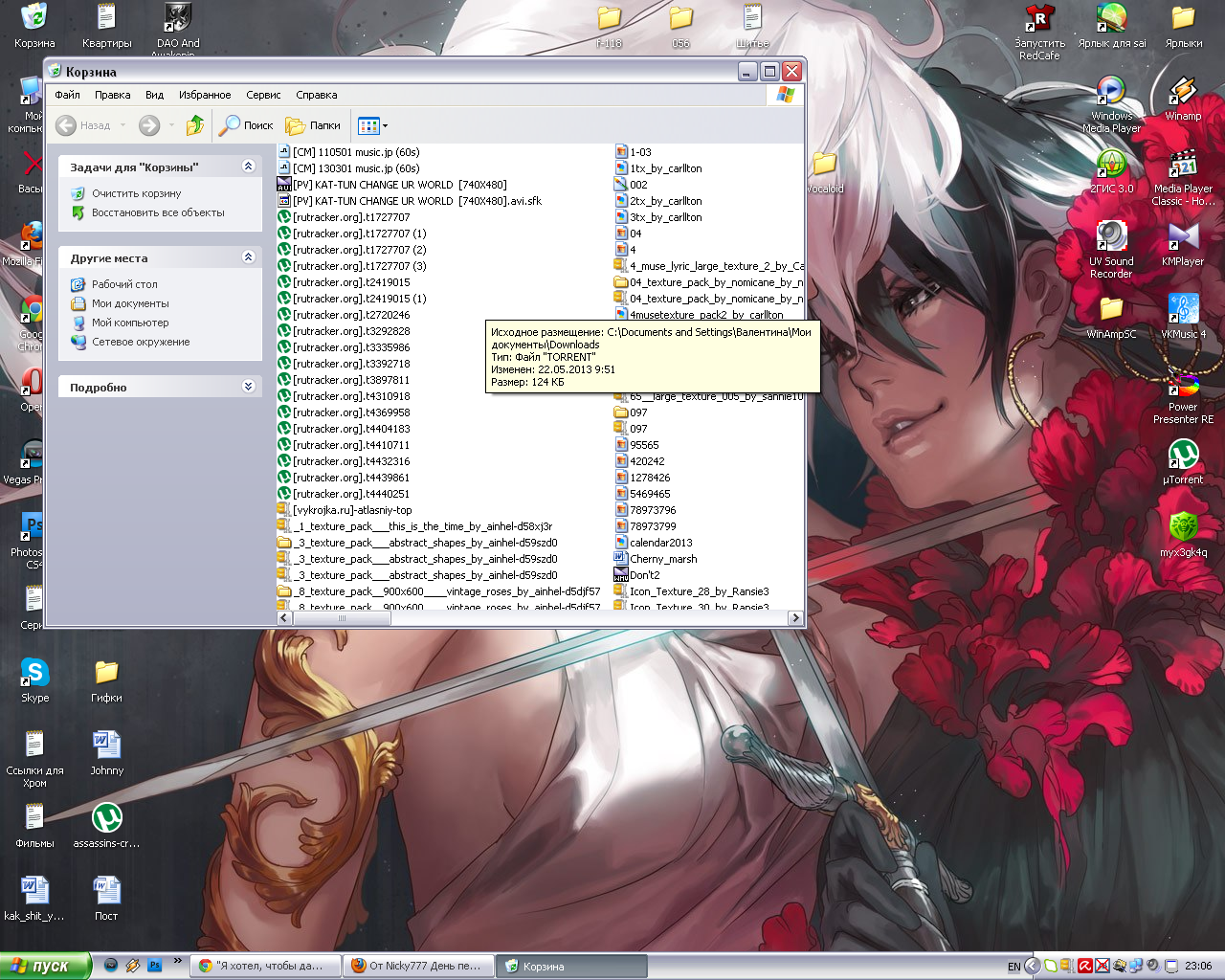Click the Back (Назад) navigation button
The image size is (1225, 980).
click(83, 125)
